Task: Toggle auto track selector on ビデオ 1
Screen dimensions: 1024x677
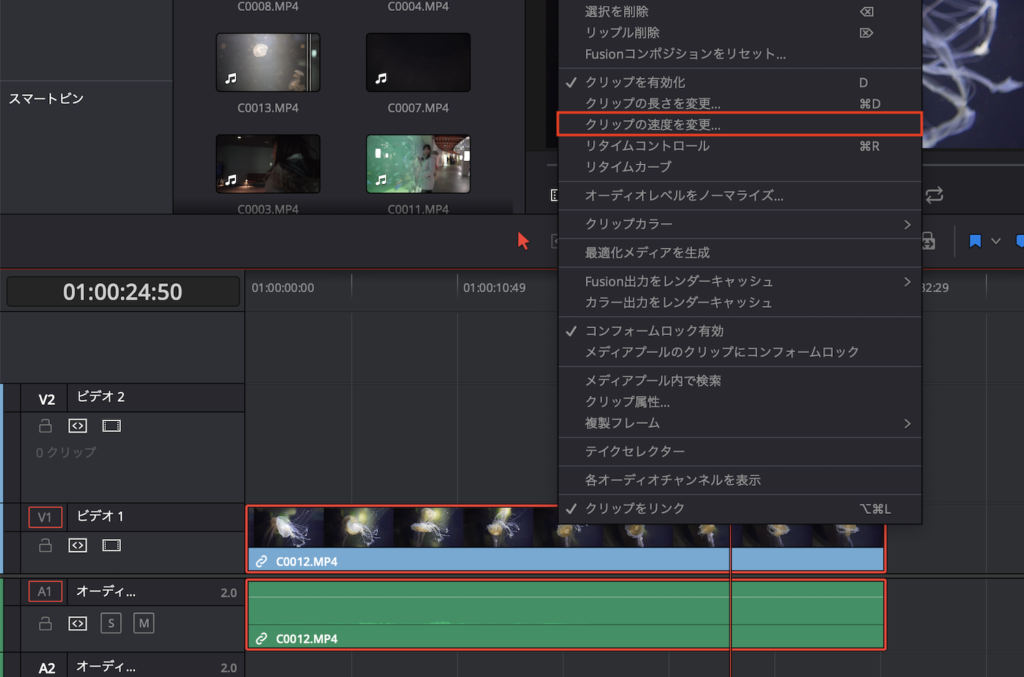Action: point(78,545)
